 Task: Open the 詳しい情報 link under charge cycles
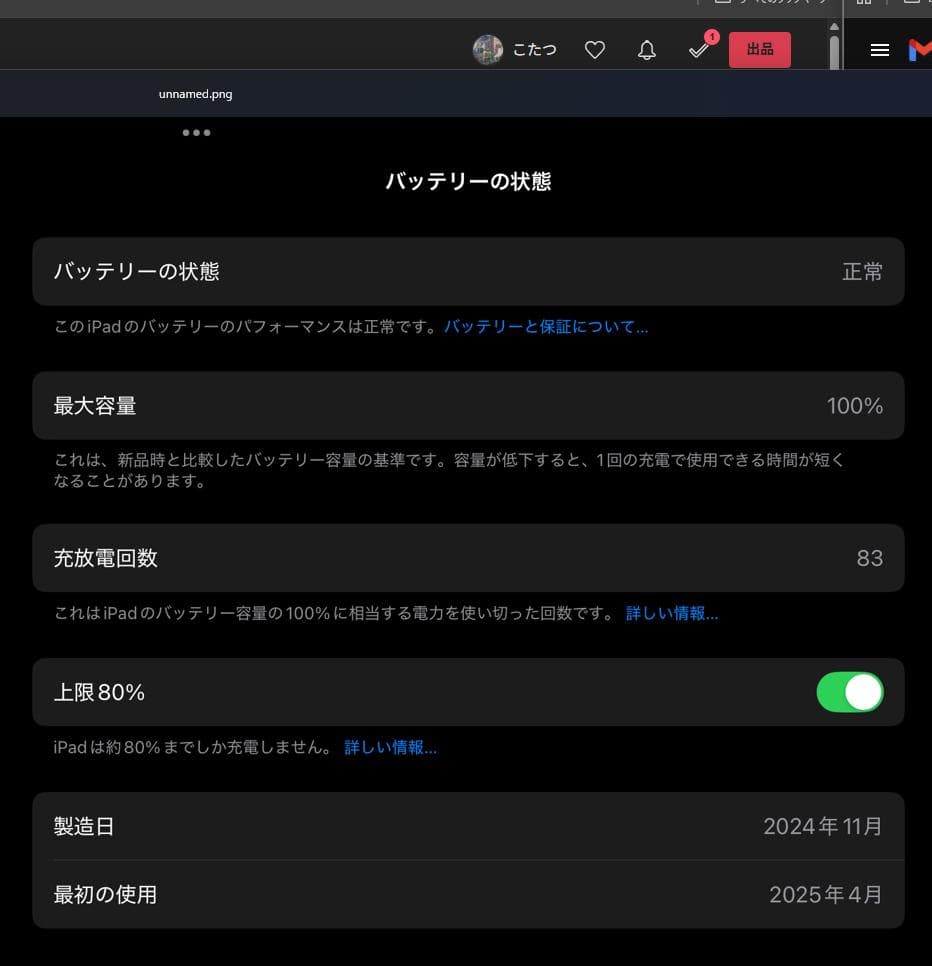(672, 613)
